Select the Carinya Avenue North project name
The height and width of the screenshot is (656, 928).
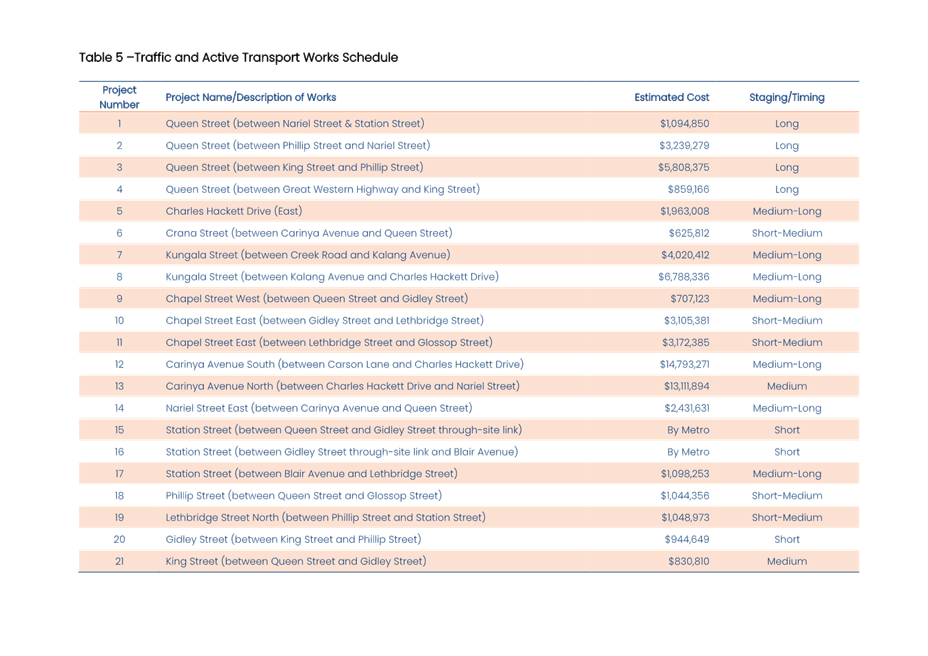(342, 386)
